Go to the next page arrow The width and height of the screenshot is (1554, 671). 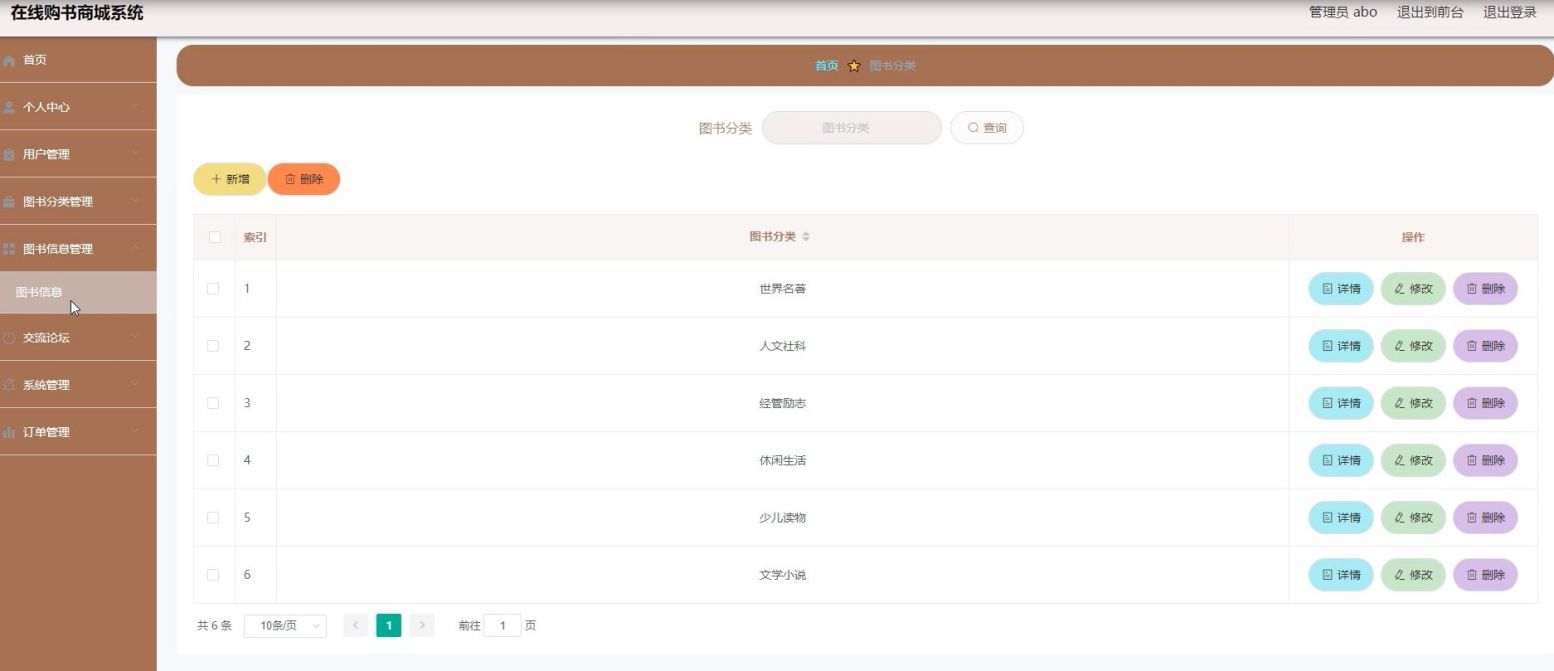(x=422, y=626)
